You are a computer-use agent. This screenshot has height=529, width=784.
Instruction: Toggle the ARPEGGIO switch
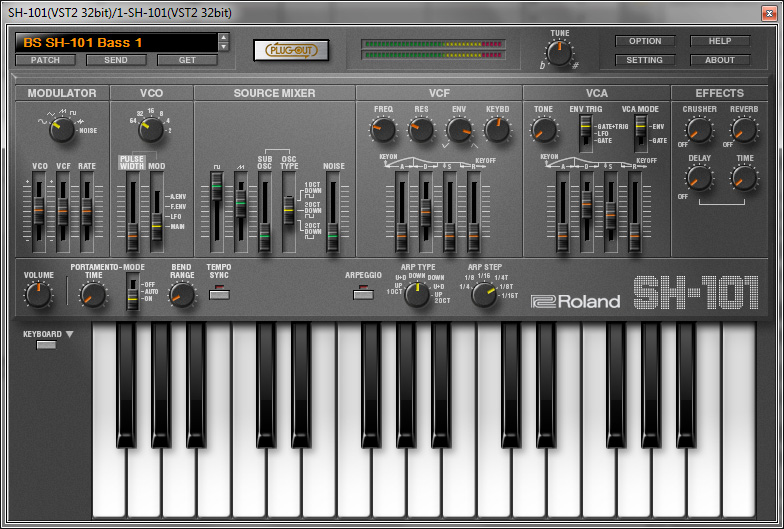pyautogui.click(x=364, y=292)
